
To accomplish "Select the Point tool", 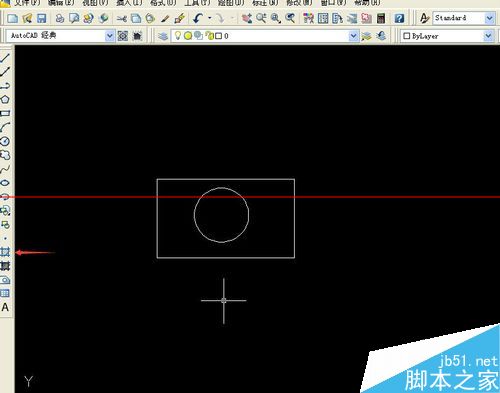I will coord(5,238).
